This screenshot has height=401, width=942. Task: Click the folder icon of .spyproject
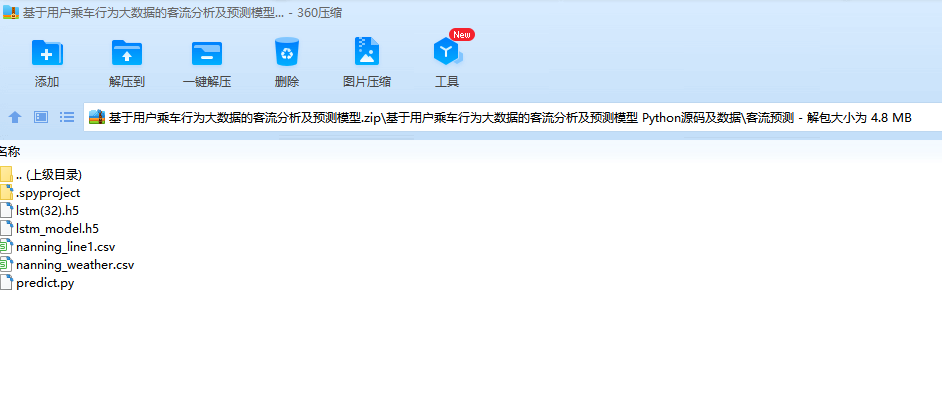[6, 193]
